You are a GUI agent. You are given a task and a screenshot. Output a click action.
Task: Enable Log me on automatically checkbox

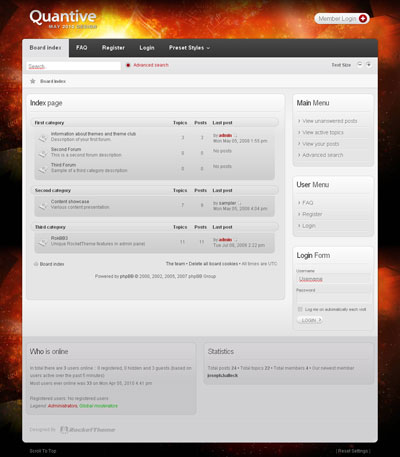click(300, 309)
